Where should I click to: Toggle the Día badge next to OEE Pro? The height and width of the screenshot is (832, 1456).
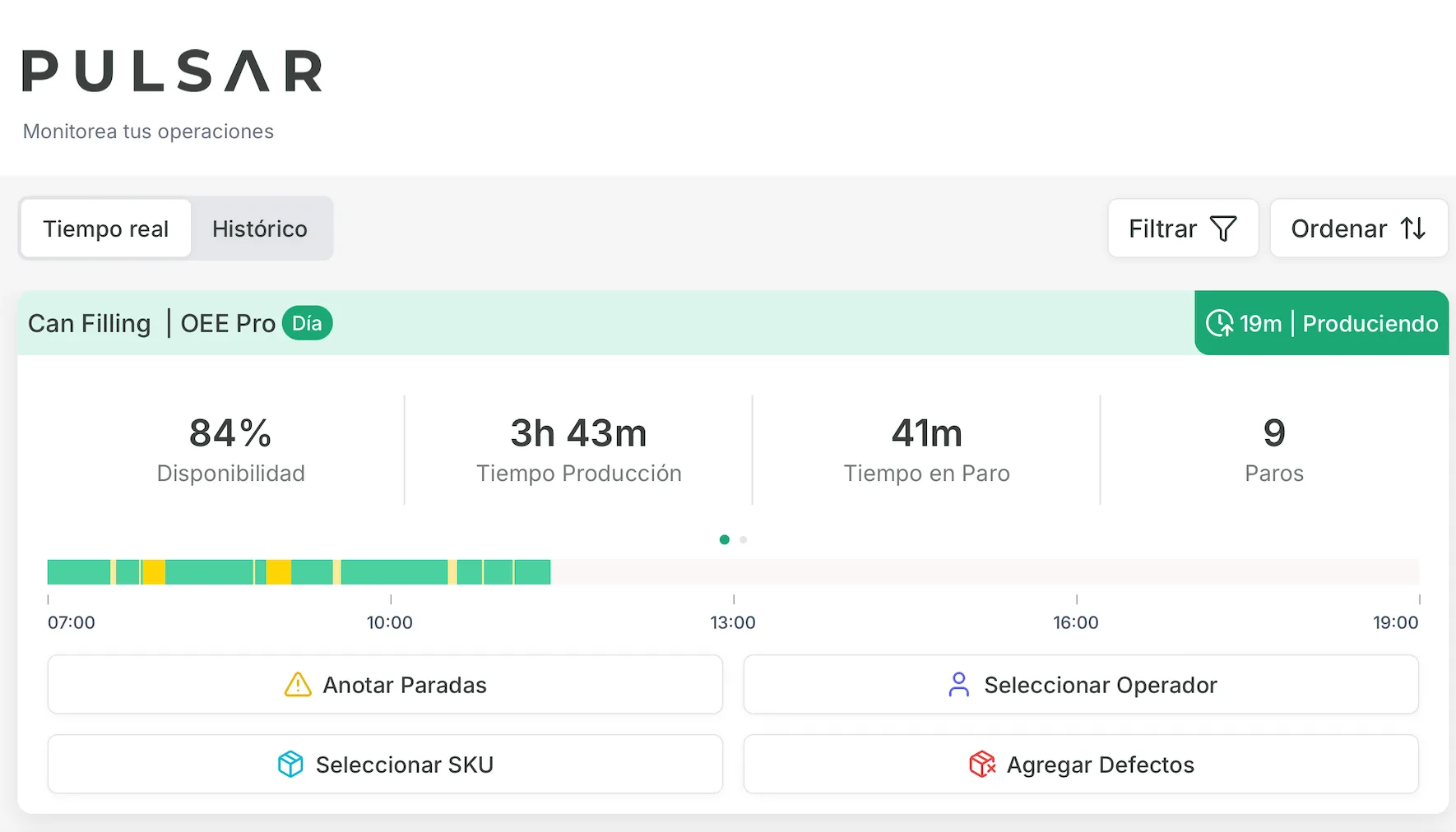pos(307,323)
